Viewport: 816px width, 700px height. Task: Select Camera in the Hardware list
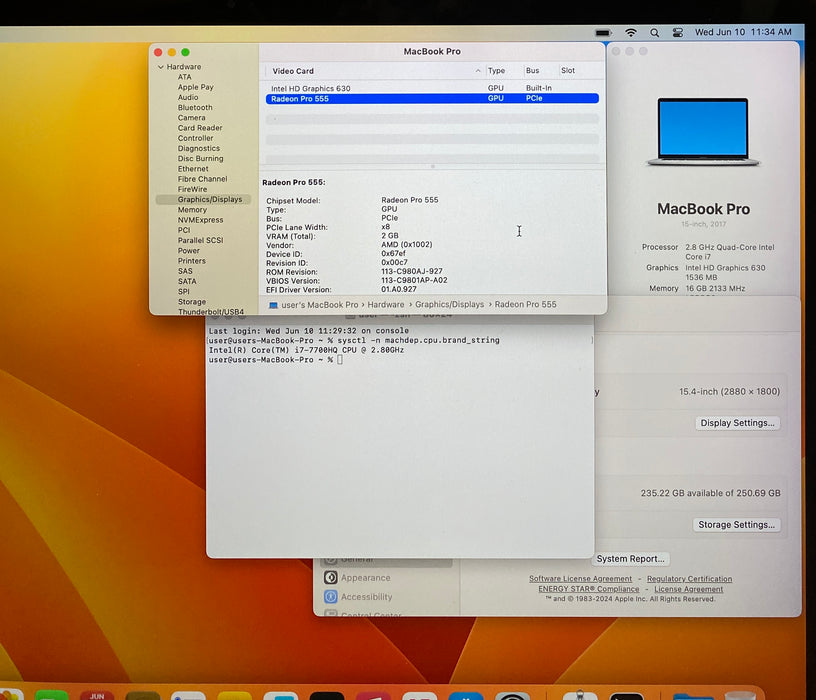(192, 118)
